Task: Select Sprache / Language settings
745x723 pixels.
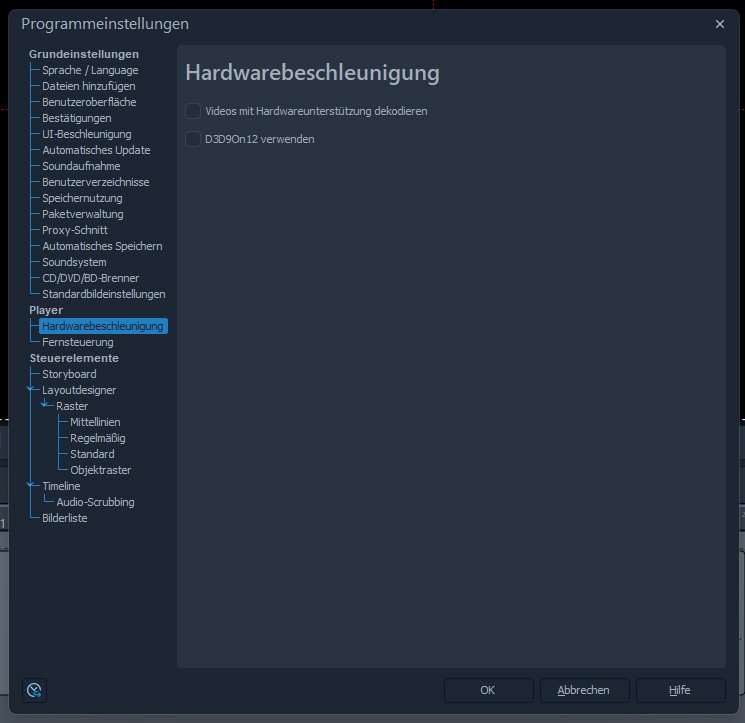Action: 90,70
